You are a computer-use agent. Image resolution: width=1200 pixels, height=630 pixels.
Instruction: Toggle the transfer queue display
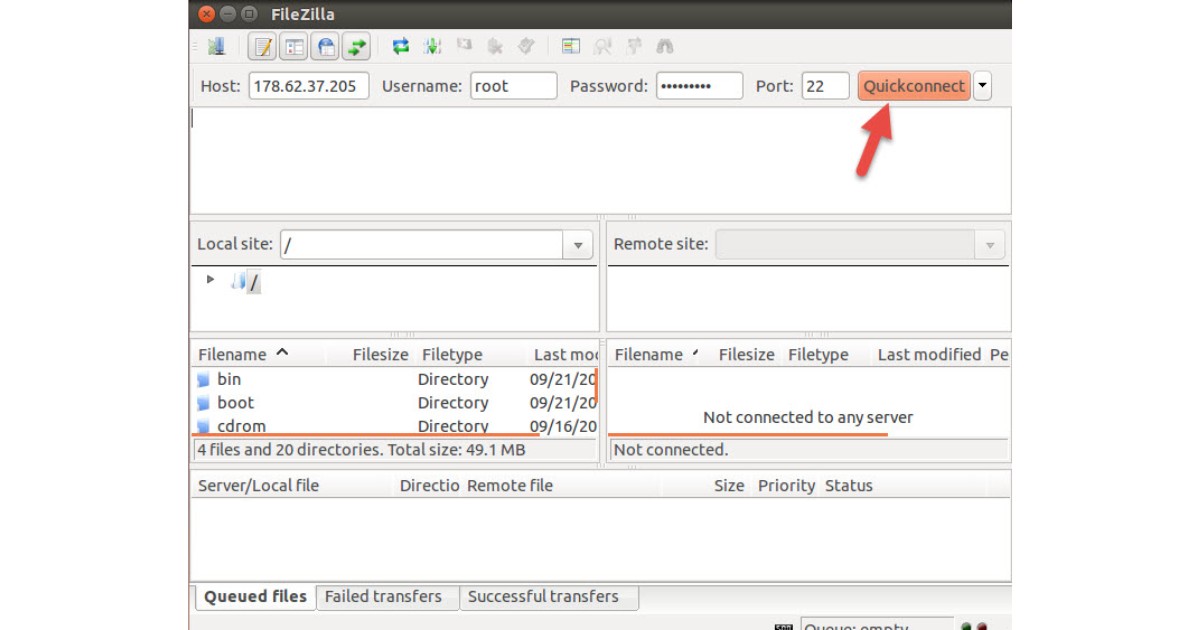coord(357,46)
